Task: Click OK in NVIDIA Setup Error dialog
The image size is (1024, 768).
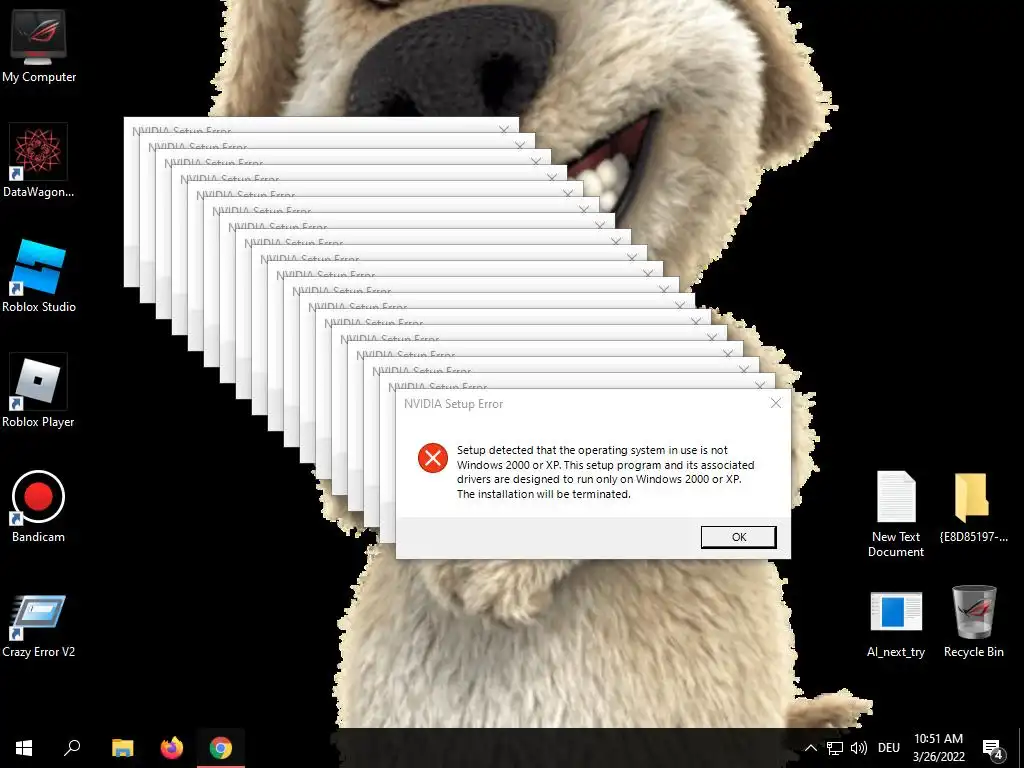Action: pyautogui.click(x=739, y=537)
